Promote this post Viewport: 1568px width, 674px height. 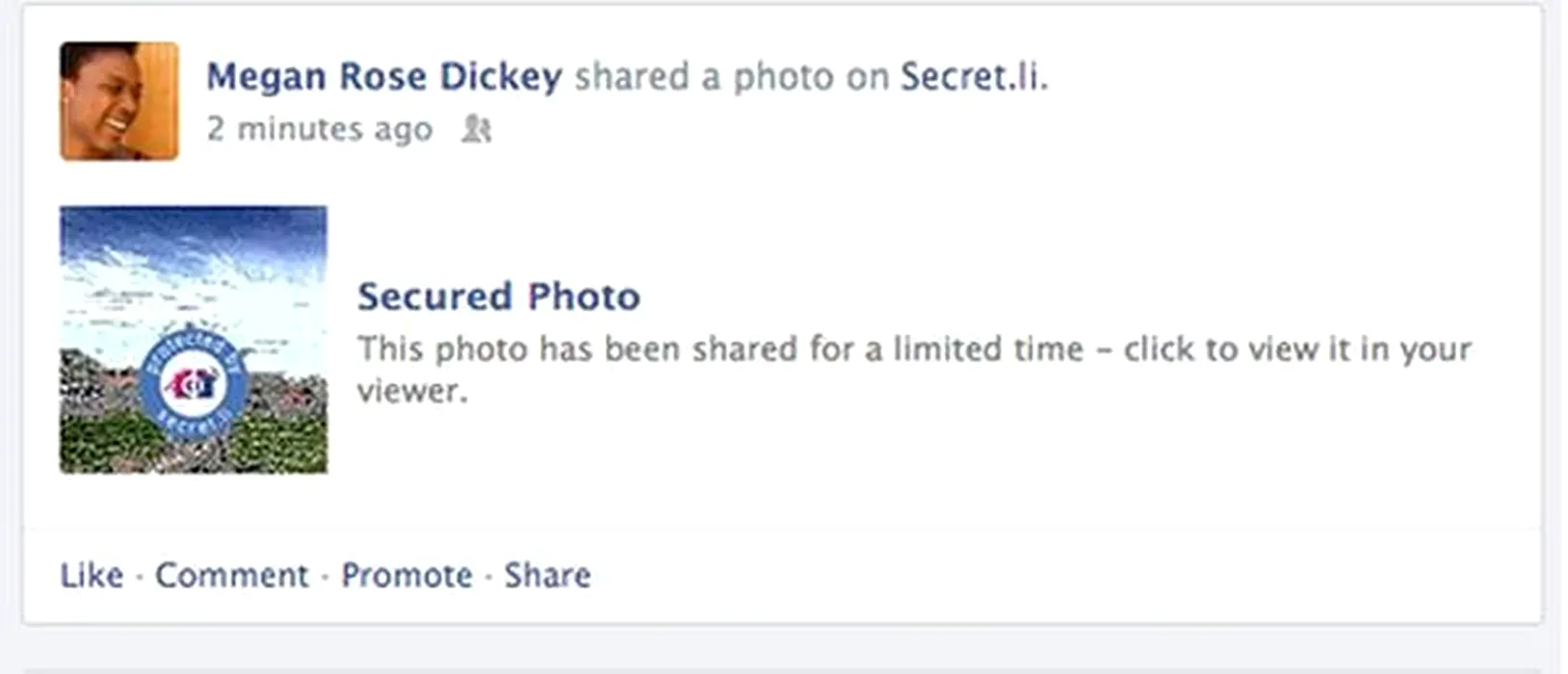pyautogui.click(x=407, y=575)
